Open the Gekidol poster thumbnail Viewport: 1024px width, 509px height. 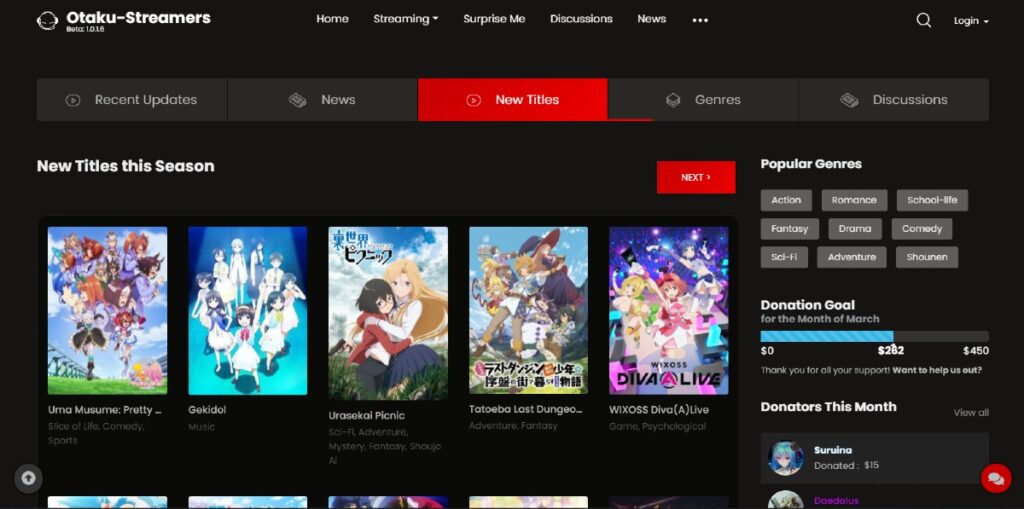click(x=248, y=310)
